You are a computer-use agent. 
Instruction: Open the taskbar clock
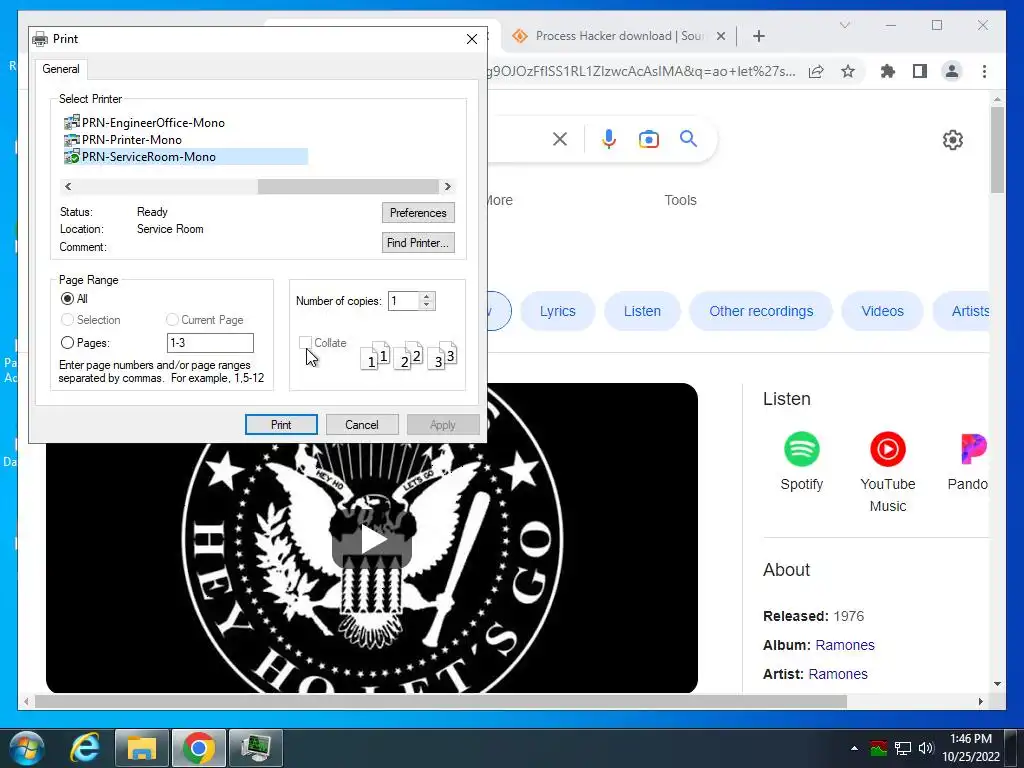[971, 748]
